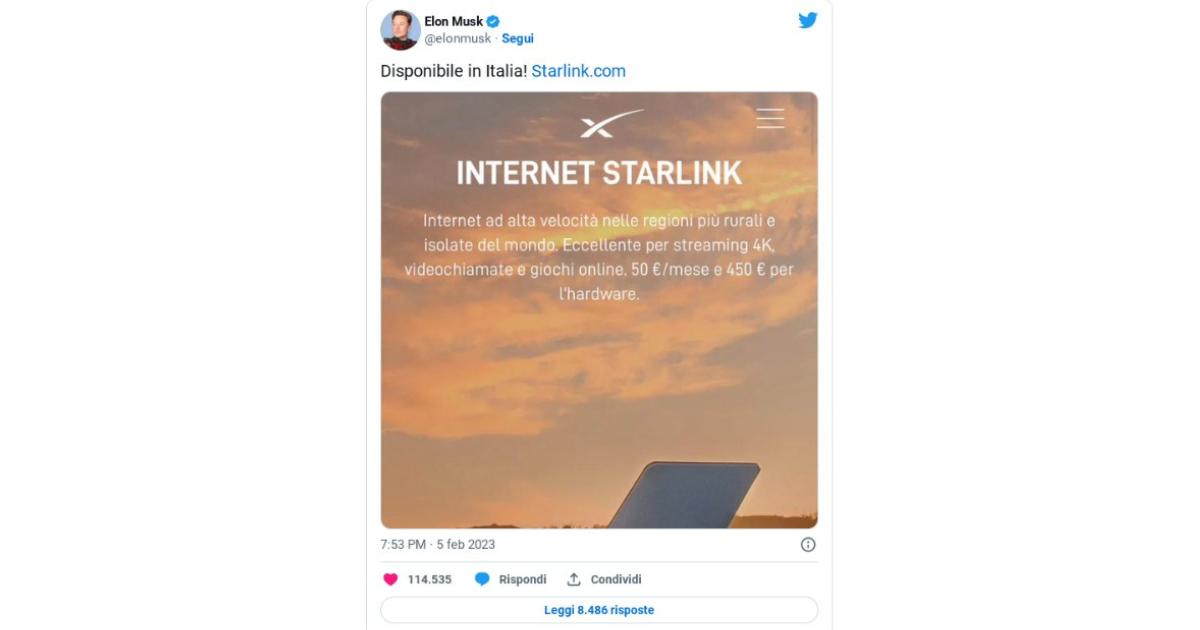Image resolution: width=1200 pixels, height=630 pixels.
Task: Click the Twitter bird logo
Action: (808, 20)
